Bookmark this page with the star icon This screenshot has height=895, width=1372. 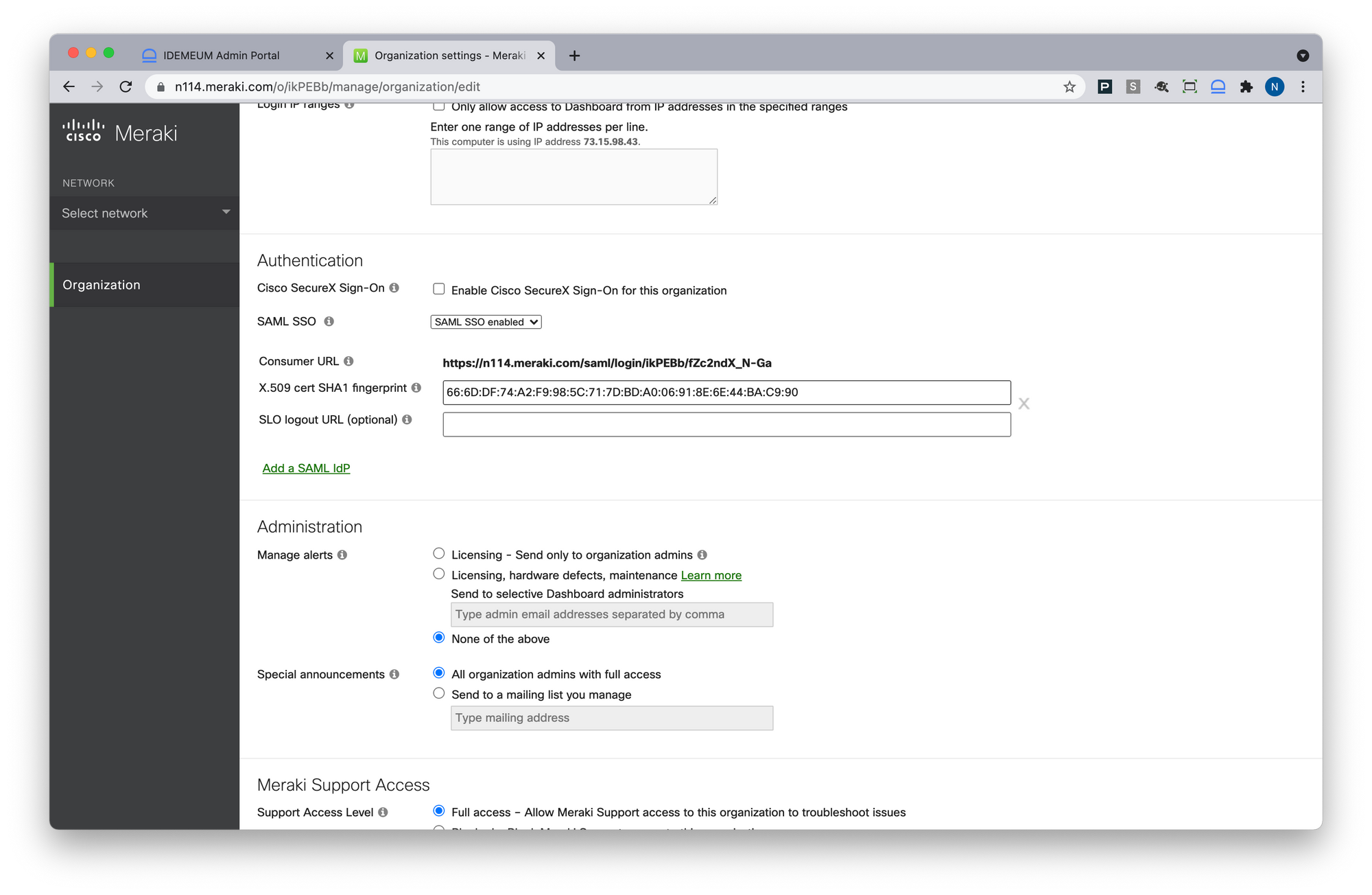pyautogui.click(x=1069, y=86)
